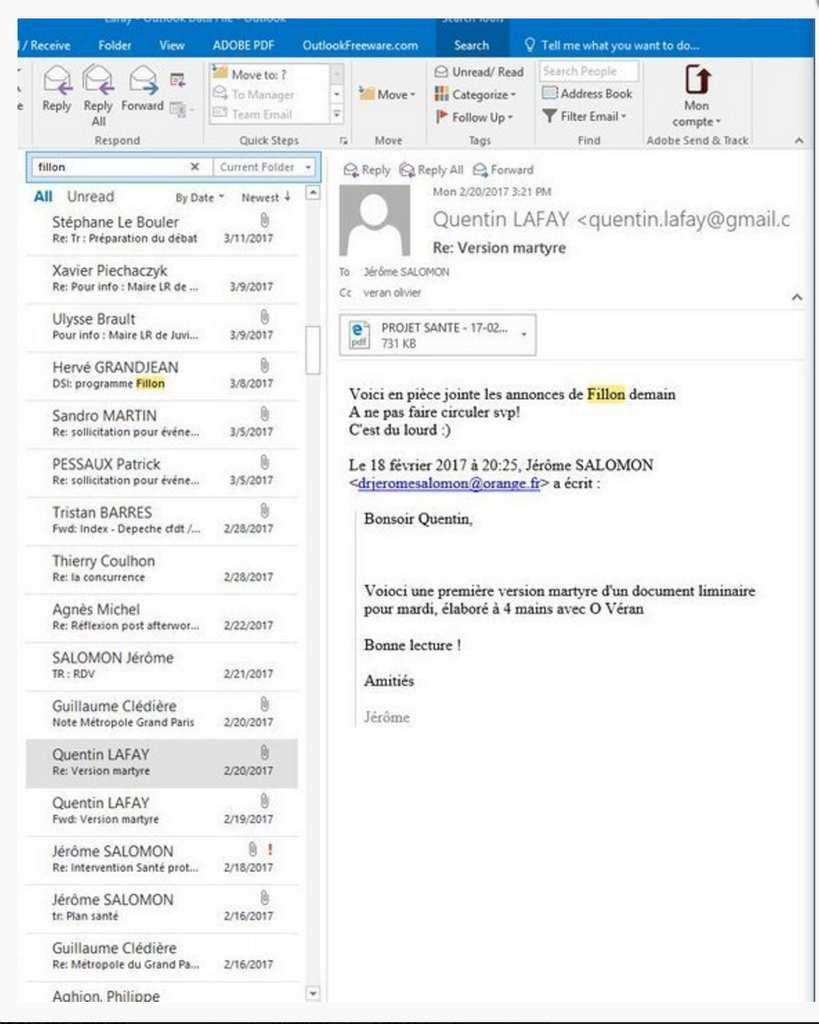Open the email from Ulysse Brault
This screenshot has height=1024, width=819.
161,326
